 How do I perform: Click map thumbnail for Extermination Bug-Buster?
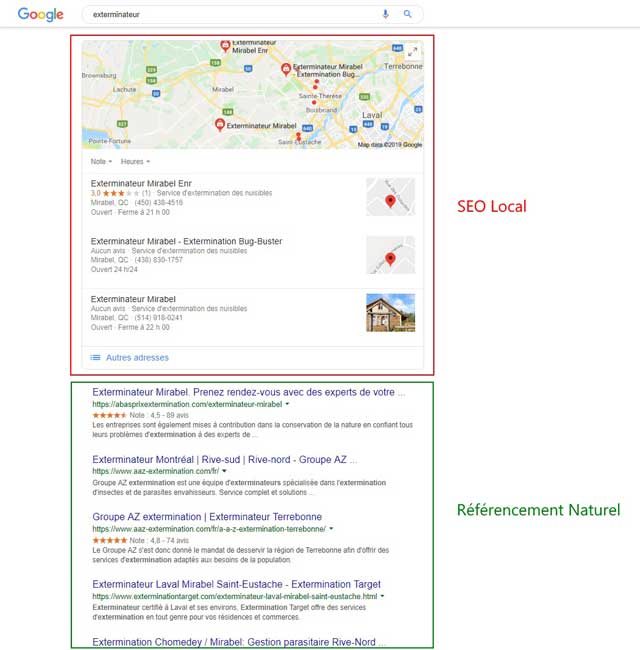coord(390,255)
